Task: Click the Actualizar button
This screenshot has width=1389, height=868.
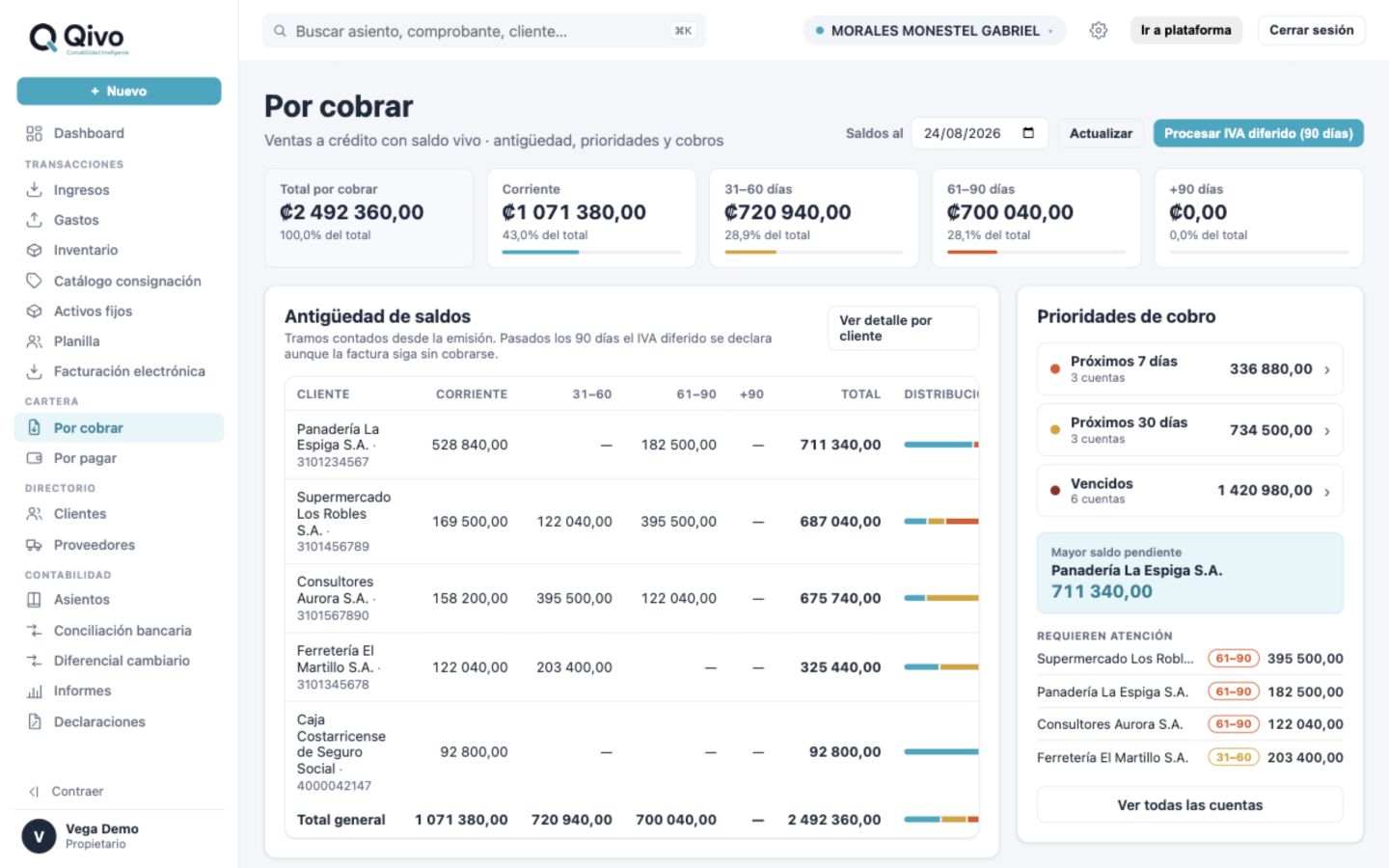Action: click(1101, 133)
